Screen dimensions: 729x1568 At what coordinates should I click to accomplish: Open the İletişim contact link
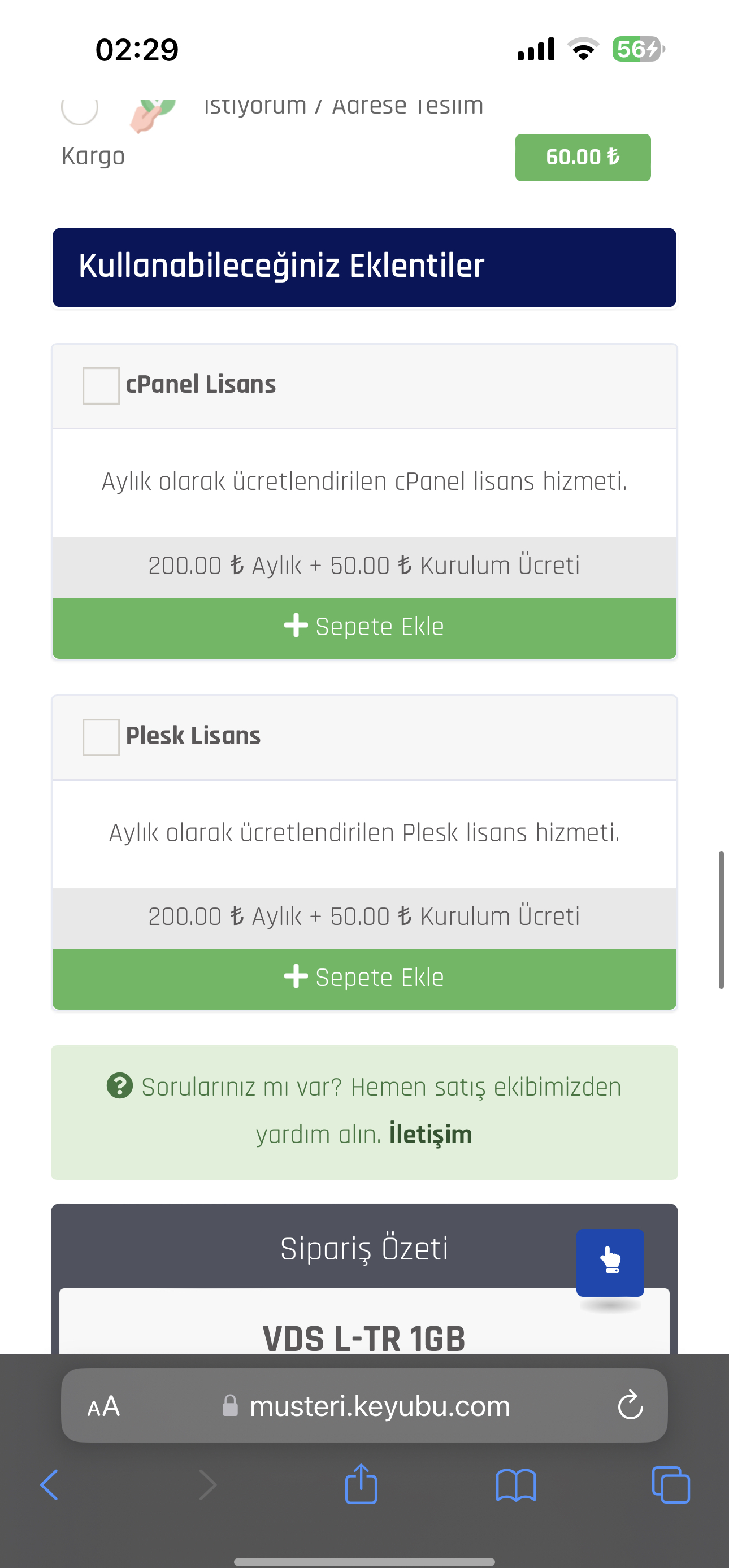(431, 1134)
